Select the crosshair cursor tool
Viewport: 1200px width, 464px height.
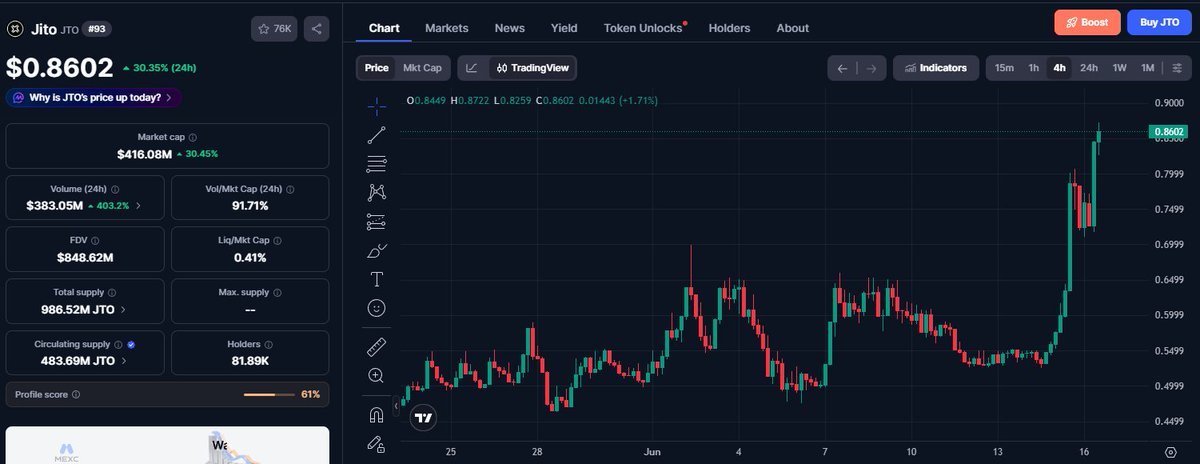pyautogui.click(x=376, y=105)
